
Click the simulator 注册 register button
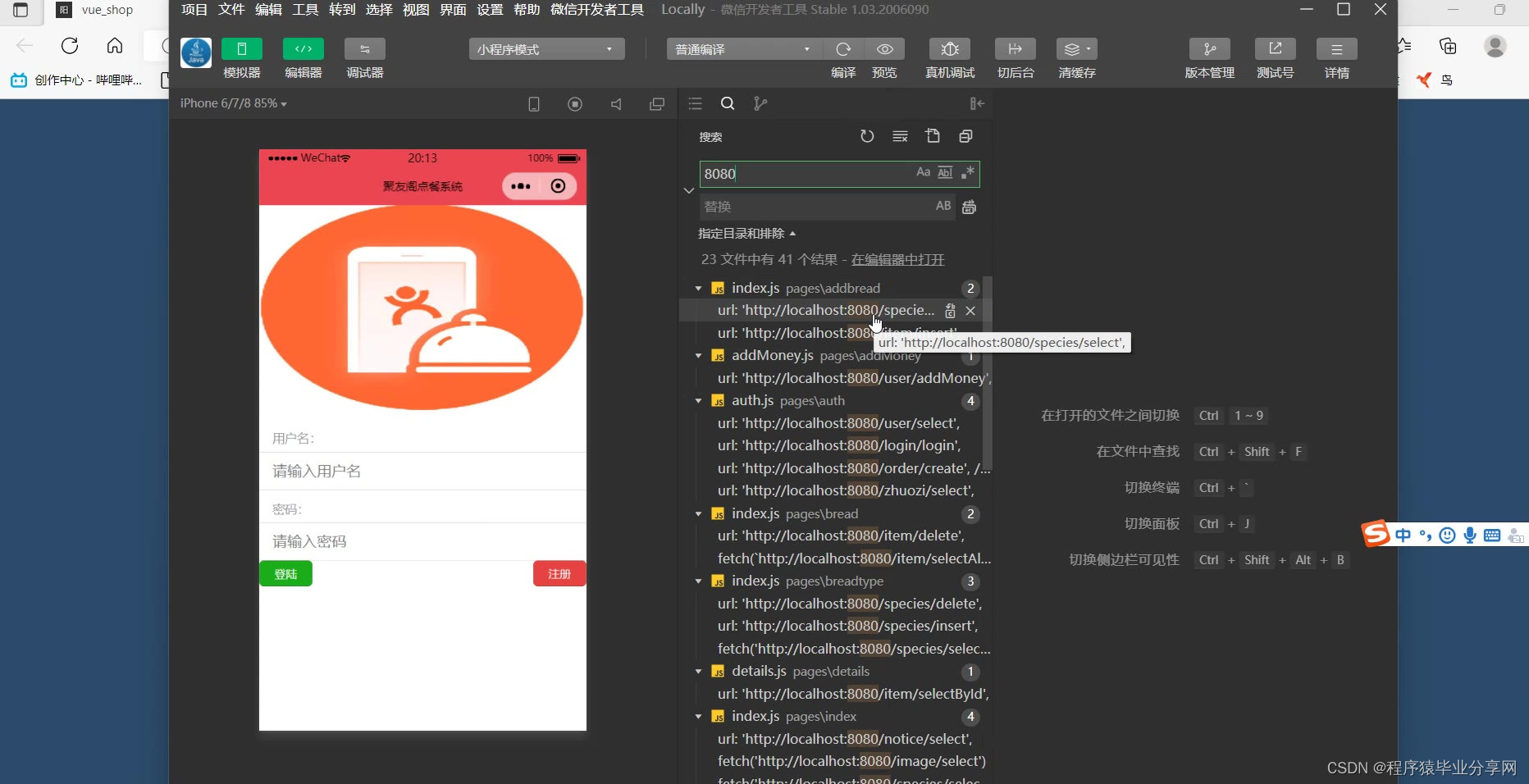(x=559, y=574)
